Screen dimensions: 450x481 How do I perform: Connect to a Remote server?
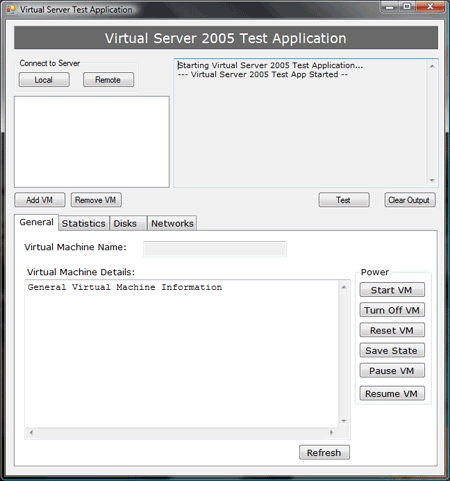(x=108, y=80)
